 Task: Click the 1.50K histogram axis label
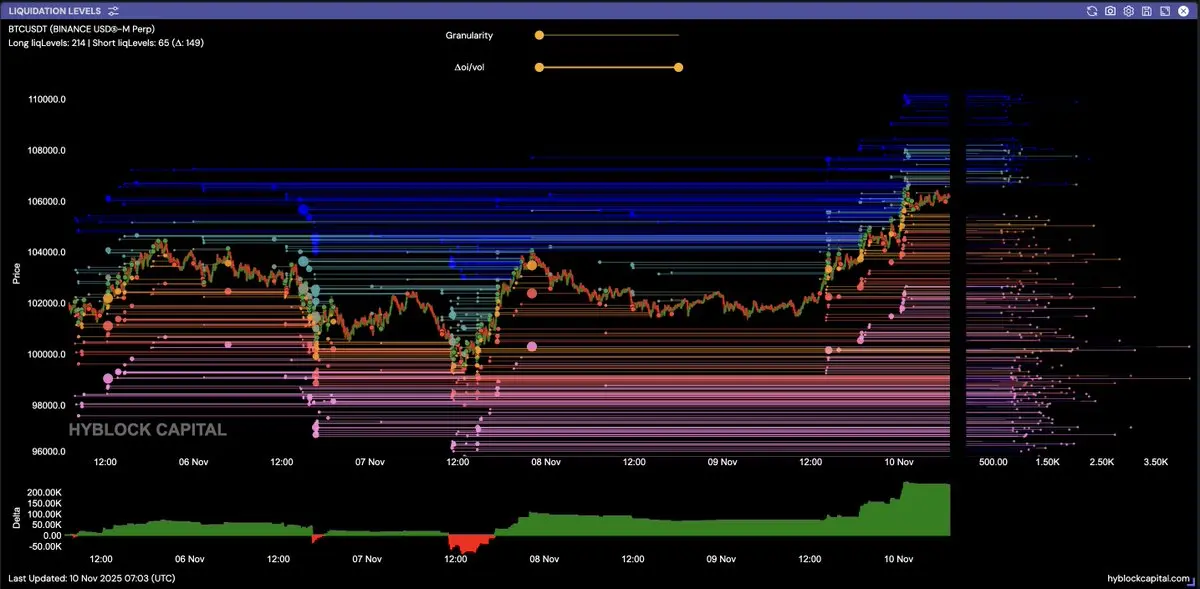1047,462
